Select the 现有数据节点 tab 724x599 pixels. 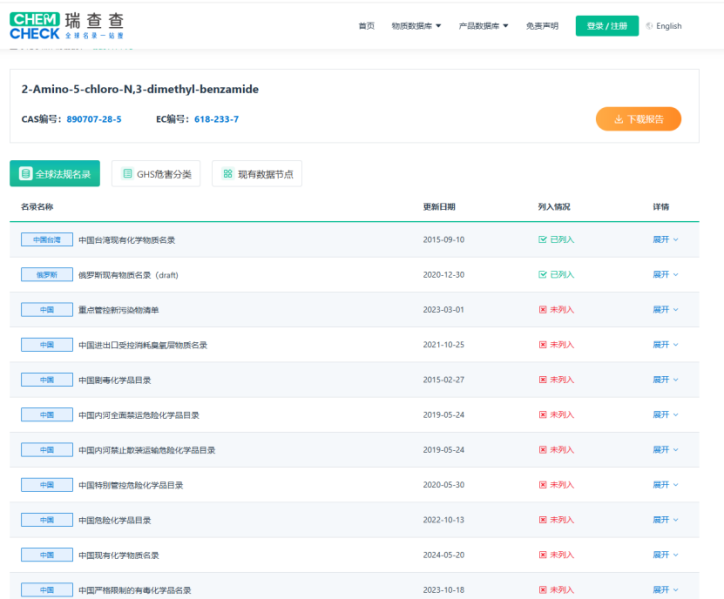[x=257, y=174]
